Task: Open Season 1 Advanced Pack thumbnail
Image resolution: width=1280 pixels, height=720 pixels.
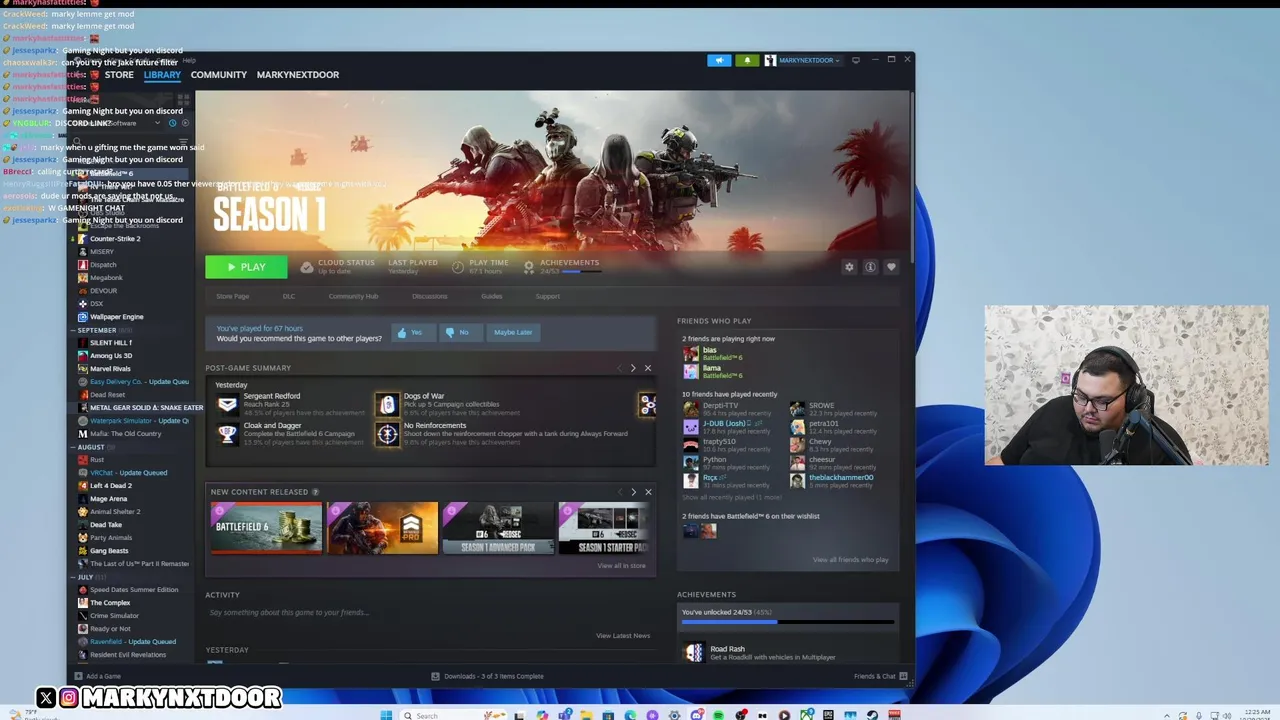Action: [x=498, y=528]
